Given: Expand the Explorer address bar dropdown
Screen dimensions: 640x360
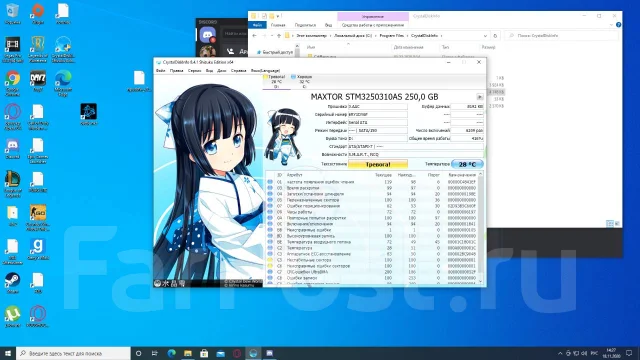Looking at the screenshot, I should point(485,36).
